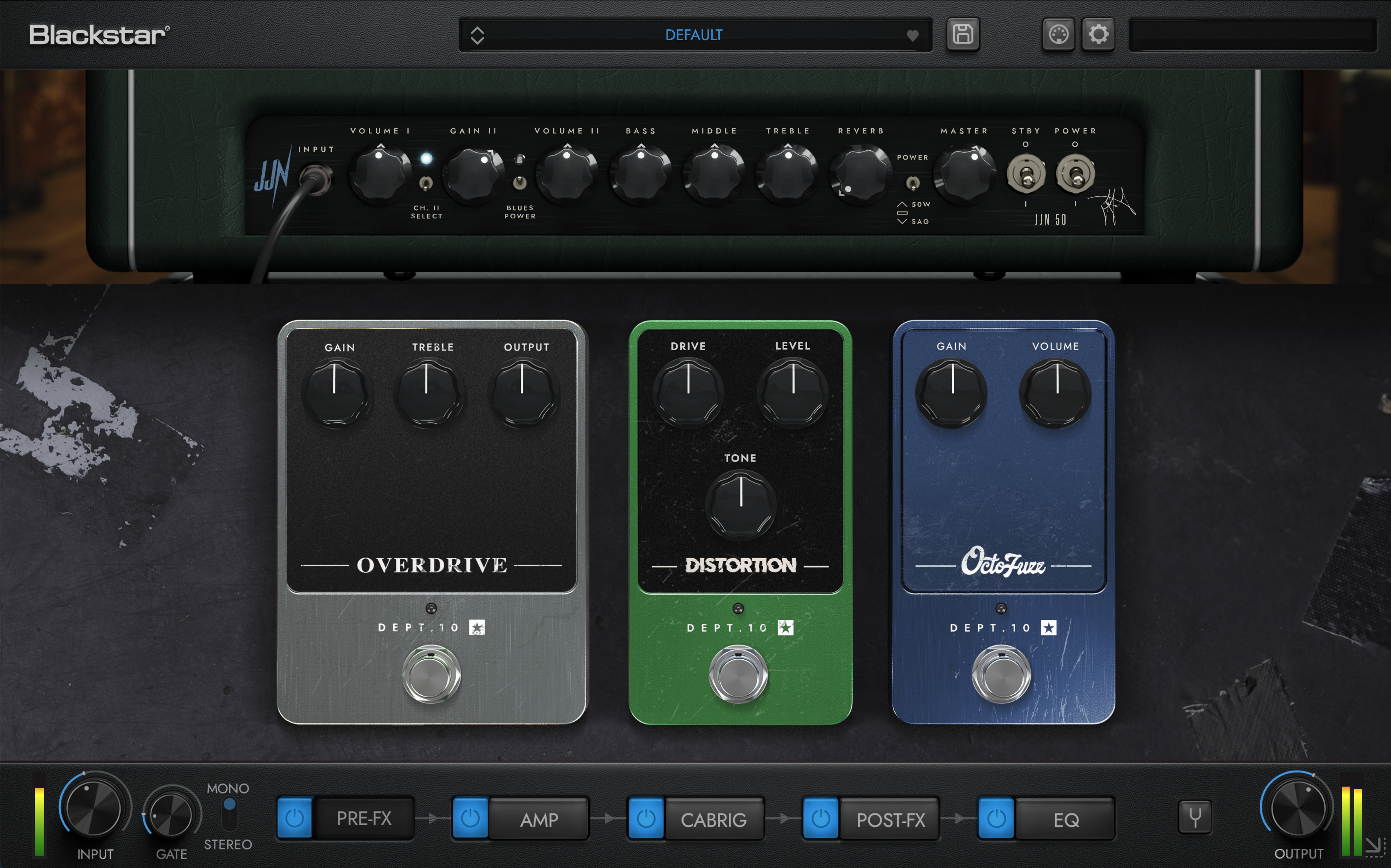Open the tuner fork icon
Screen dimensions: 1391x868
coord(1195,817)
